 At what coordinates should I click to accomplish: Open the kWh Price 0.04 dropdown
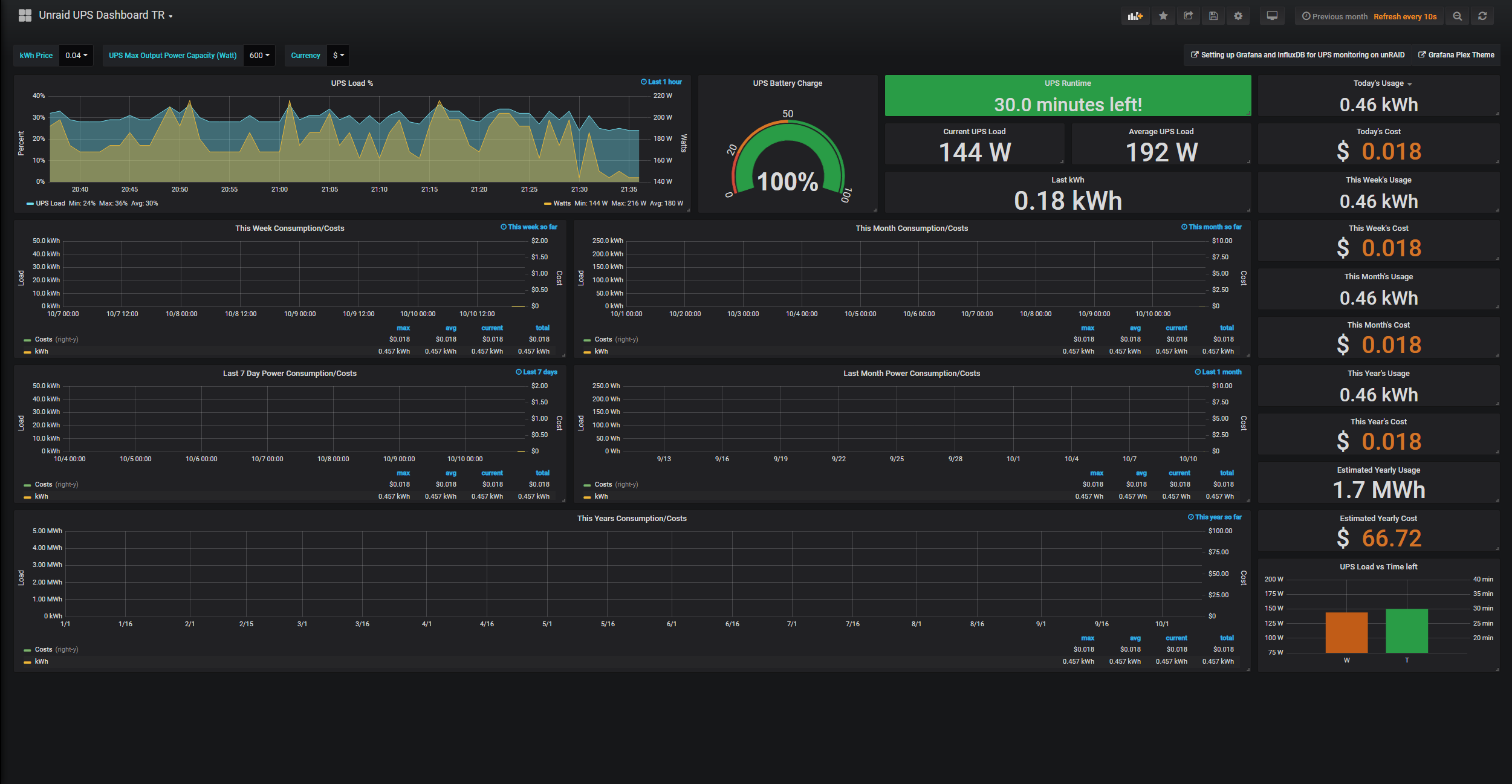[76, 56]
